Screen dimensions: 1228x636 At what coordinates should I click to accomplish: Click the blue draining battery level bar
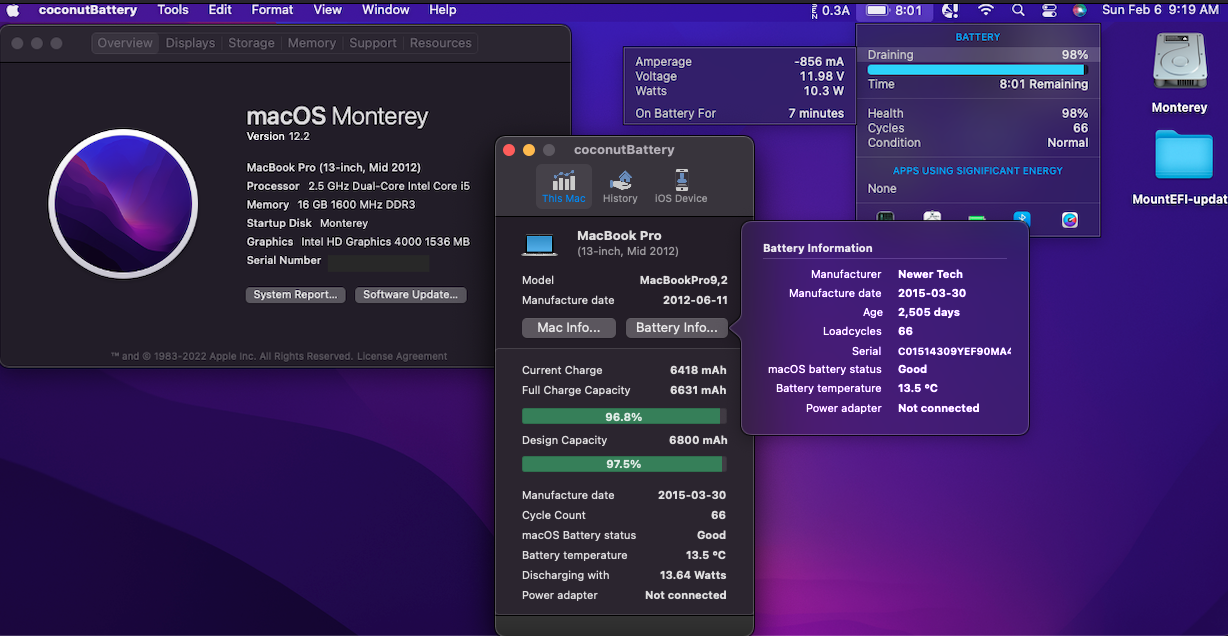point(977,70)
